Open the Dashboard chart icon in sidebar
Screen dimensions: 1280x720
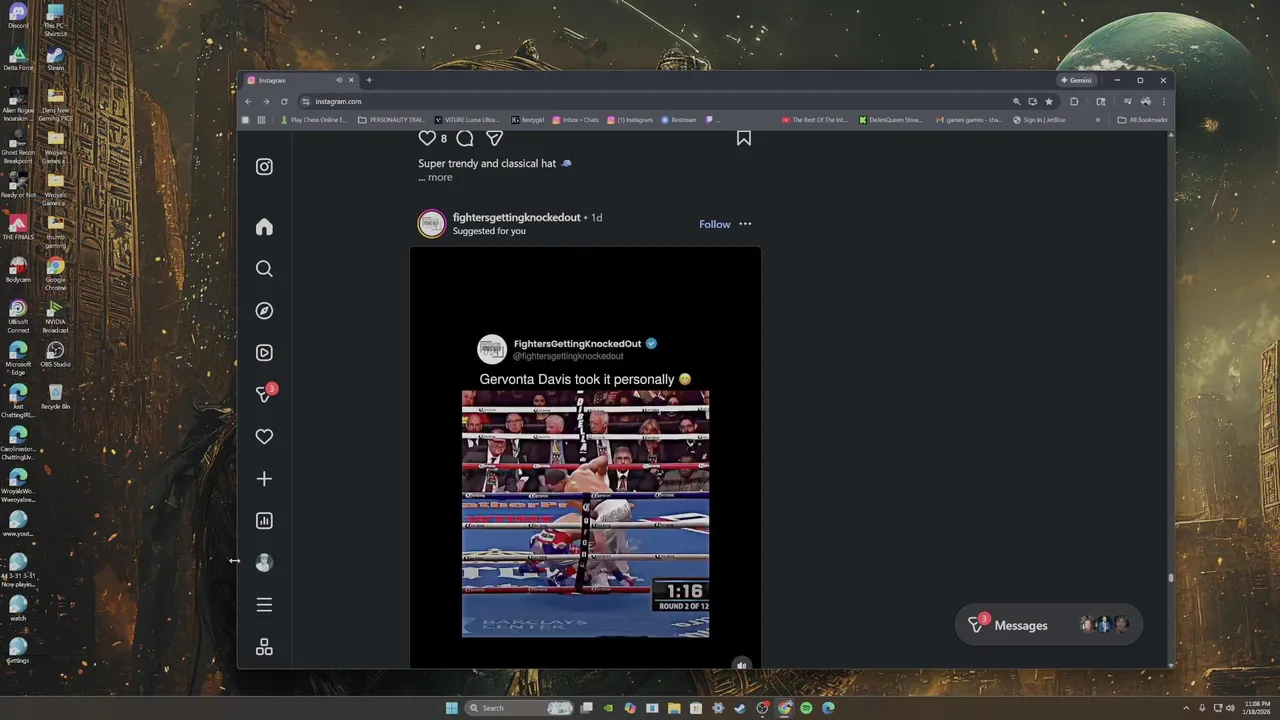[264, 521]
